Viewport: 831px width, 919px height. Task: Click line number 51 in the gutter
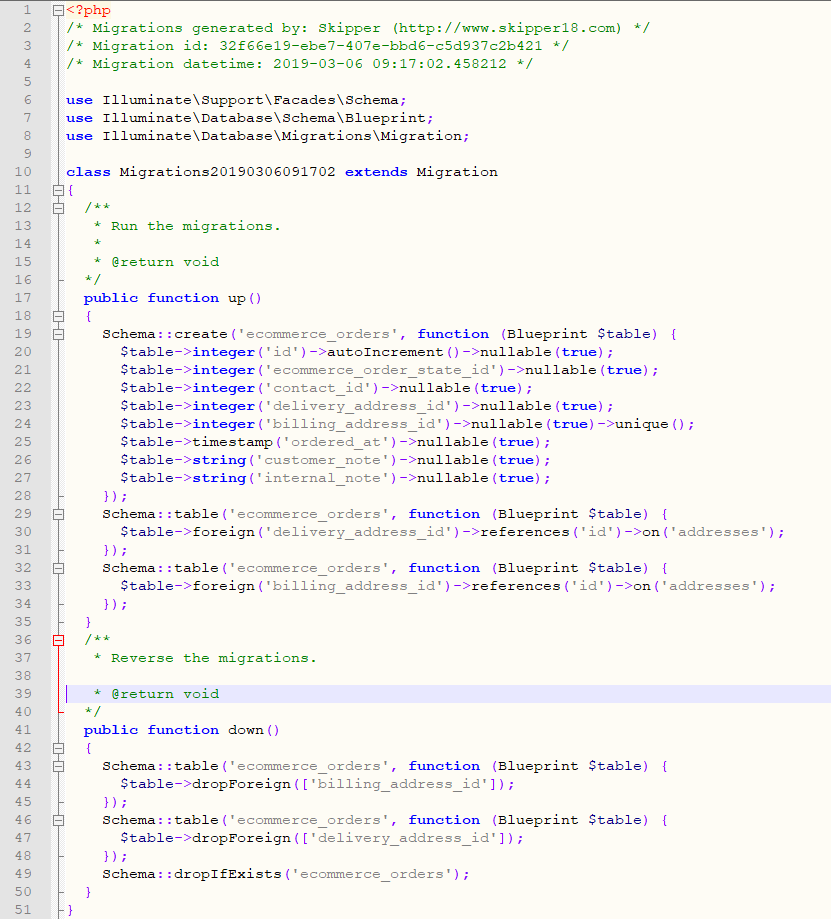pyautogui.click(x=23, y=910)
